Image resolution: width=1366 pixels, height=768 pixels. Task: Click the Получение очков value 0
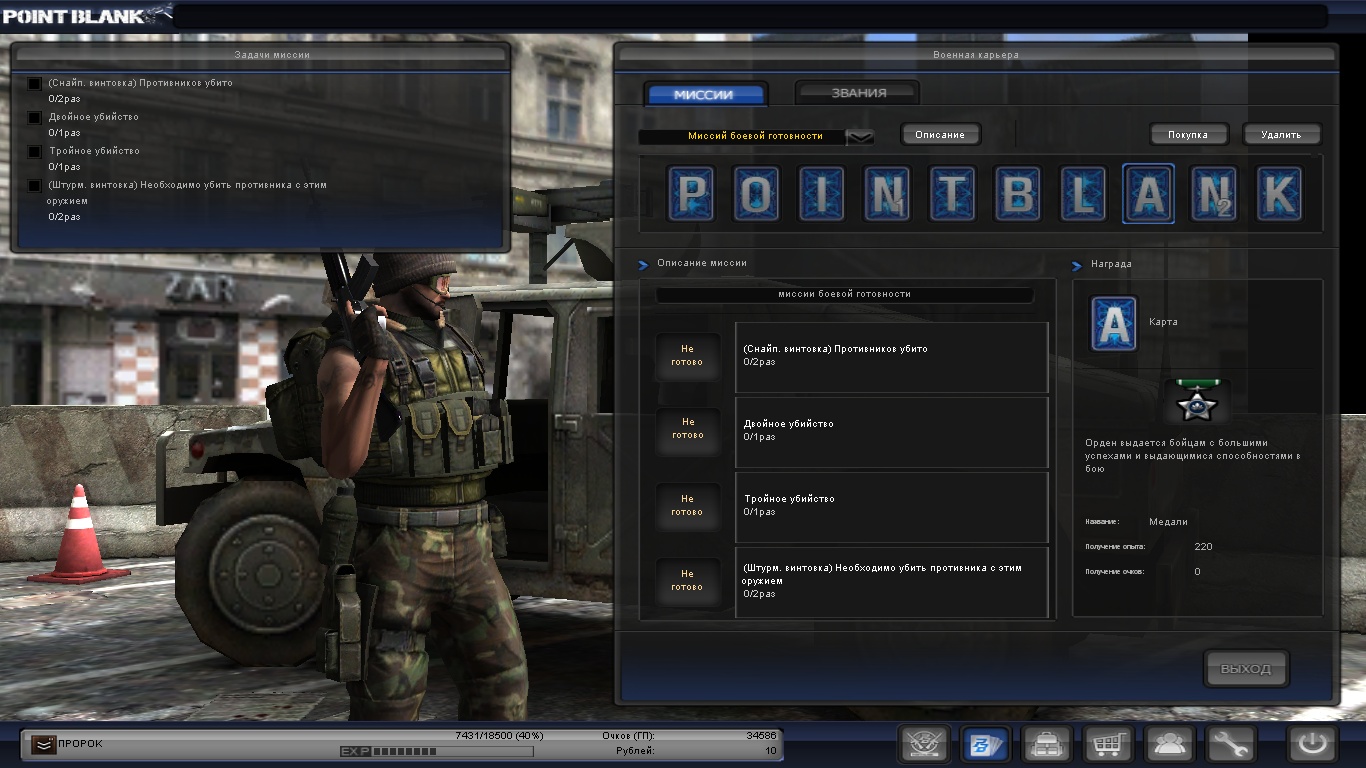[x=1198, y=572]
